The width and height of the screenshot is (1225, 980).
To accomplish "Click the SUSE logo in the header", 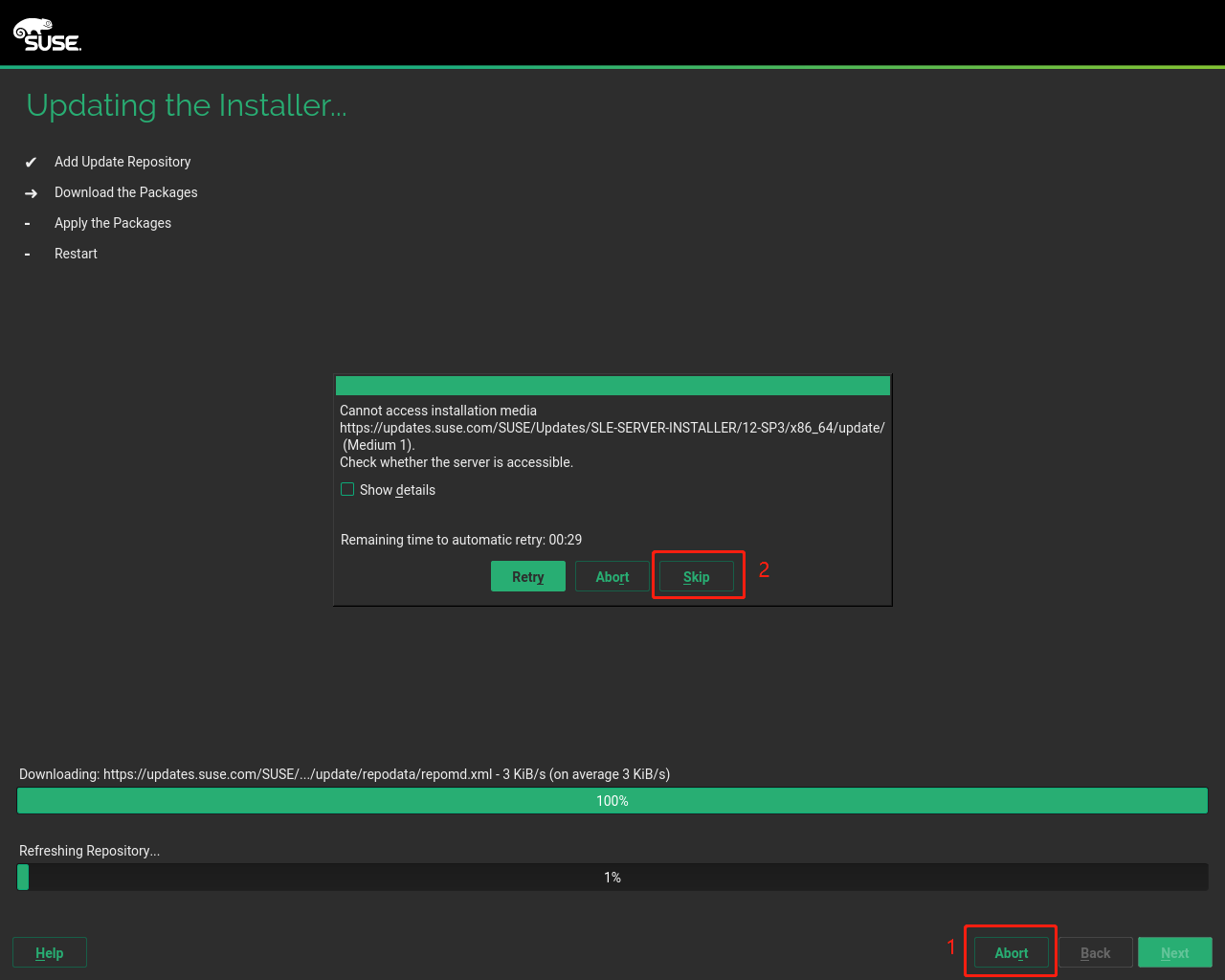I will coord(47,34).
